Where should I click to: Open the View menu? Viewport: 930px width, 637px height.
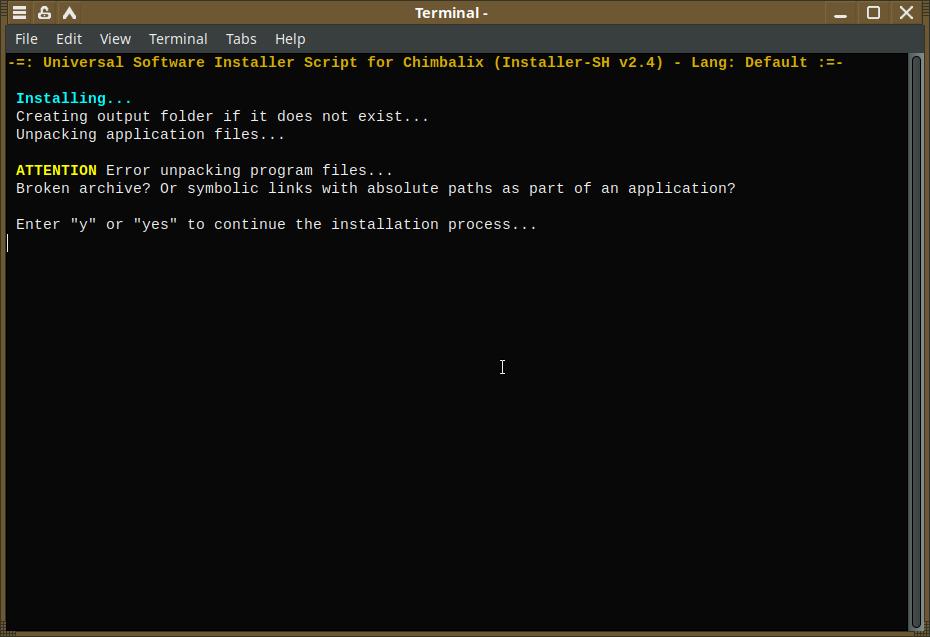(115, 39)
